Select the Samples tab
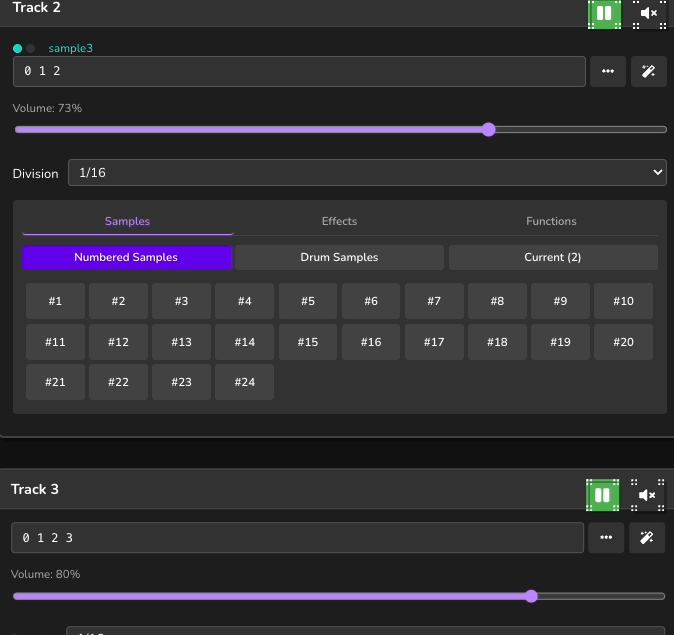Viewport: 674px width, 635px height. [x=127, y=221]
